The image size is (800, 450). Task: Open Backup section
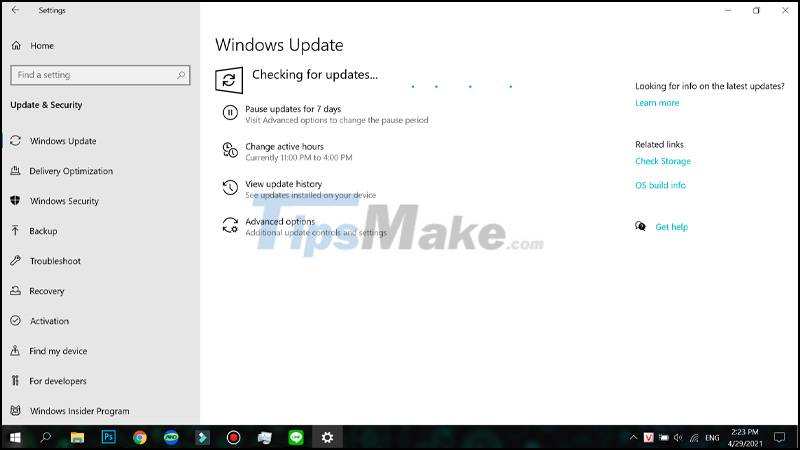click(43, 231)
